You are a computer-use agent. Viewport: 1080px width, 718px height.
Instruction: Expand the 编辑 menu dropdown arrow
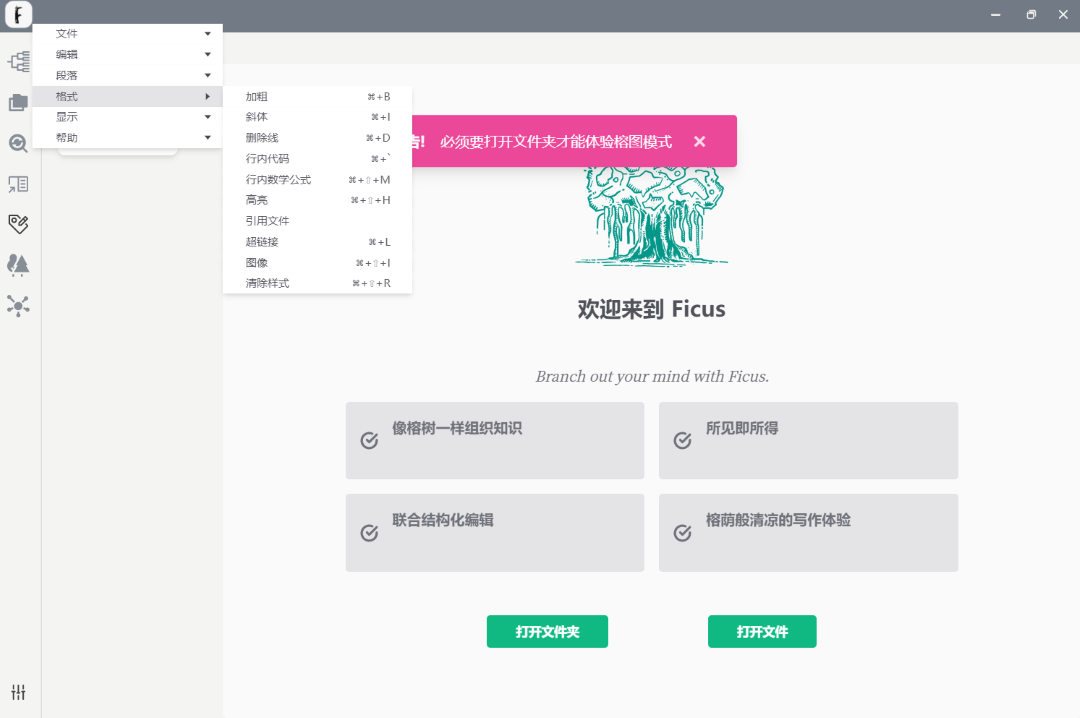207,54
